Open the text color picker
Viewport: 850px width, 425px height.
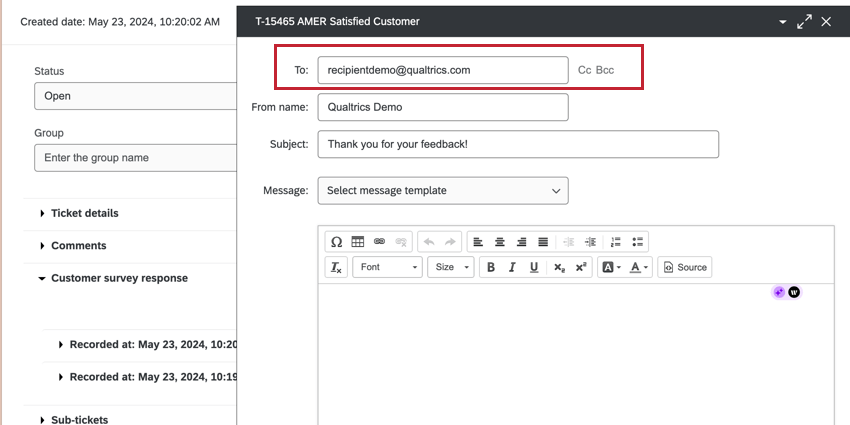(x=639, y=267)
